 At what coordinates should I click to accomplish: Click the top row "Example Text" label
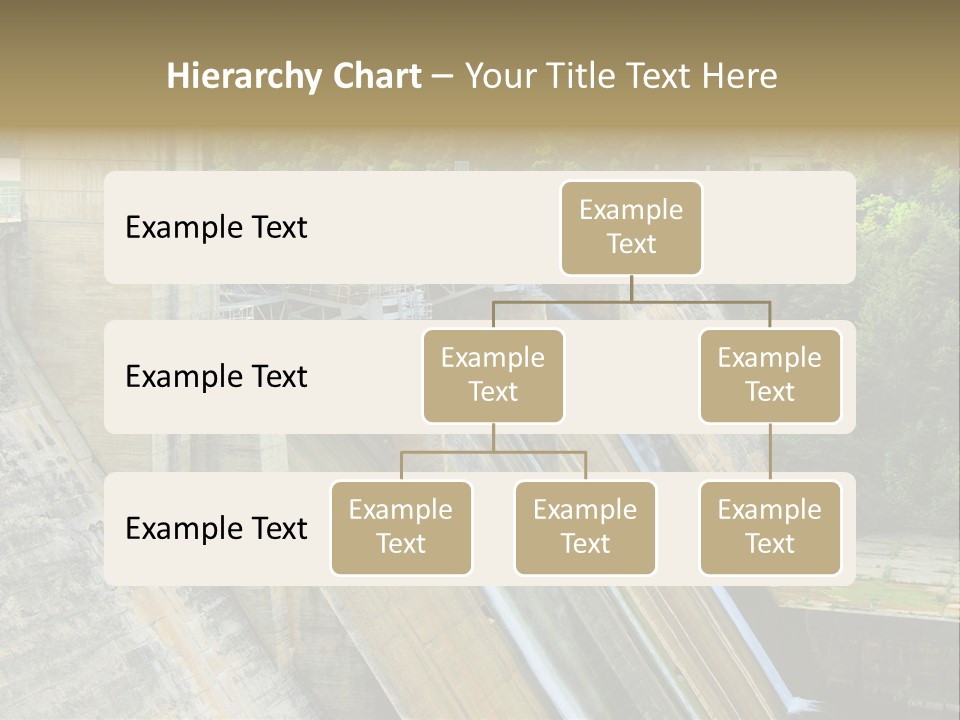(x=216, y=228)
